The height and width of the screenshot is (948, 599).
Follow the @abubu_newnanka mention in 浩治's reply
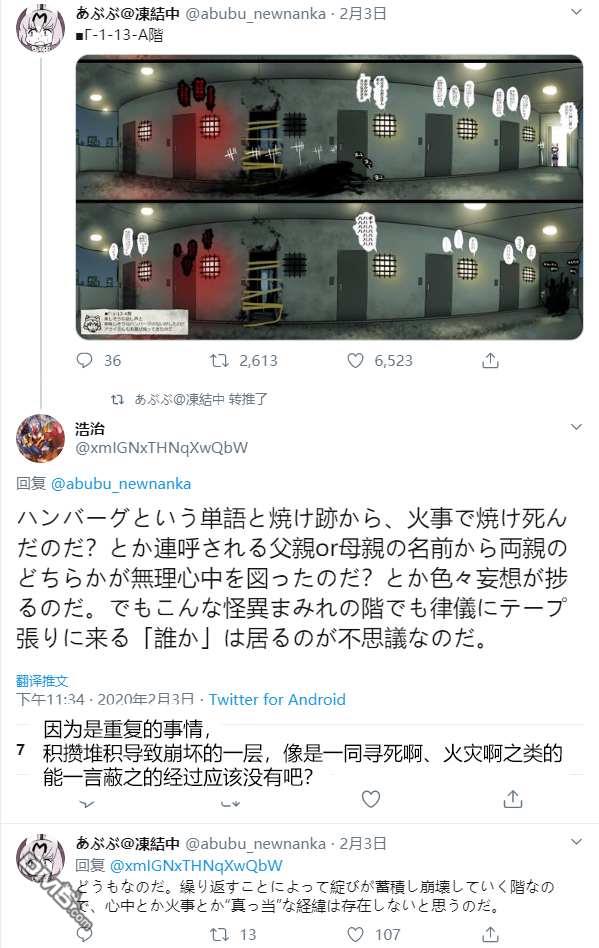[x=121, y=484]
